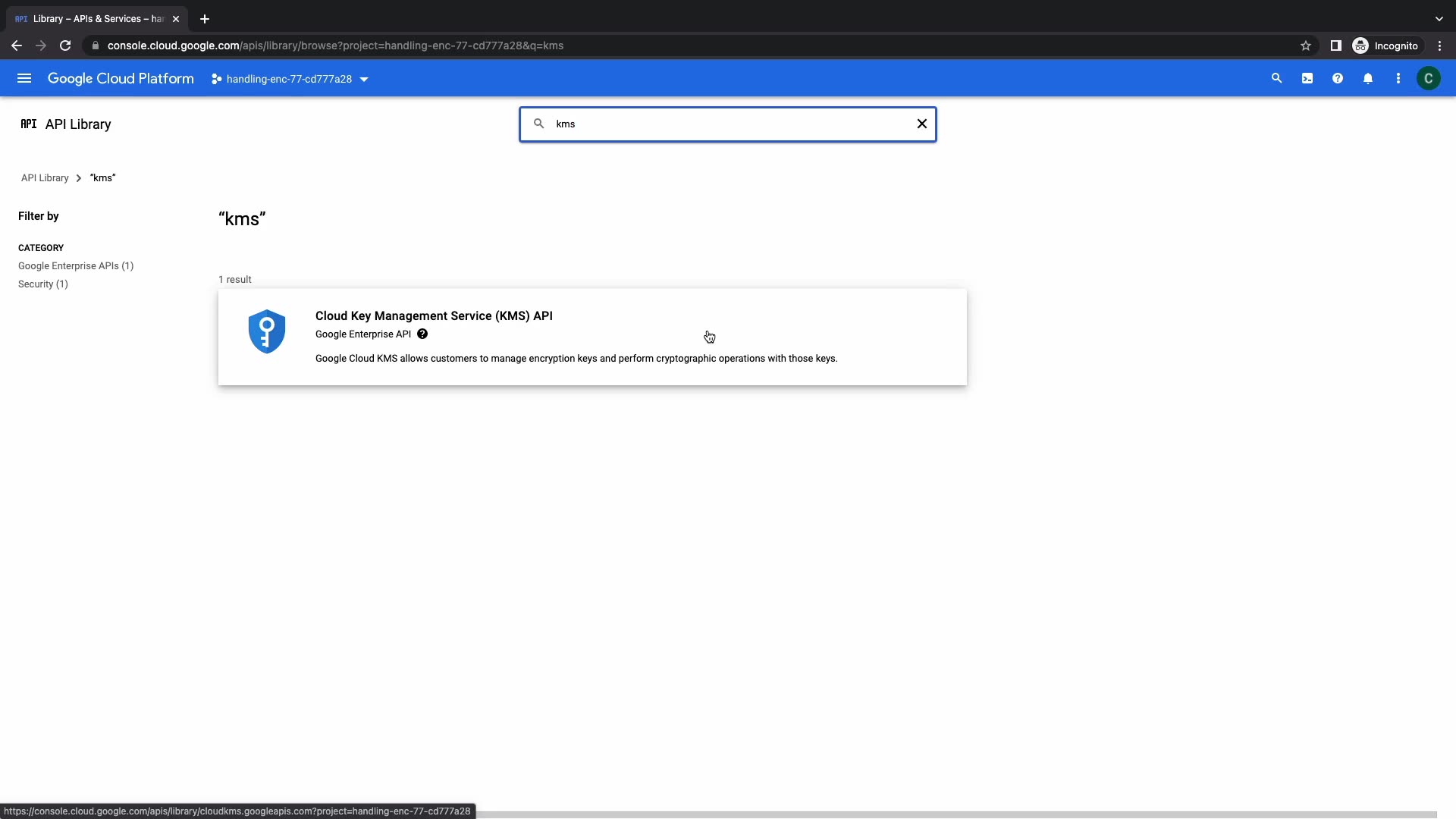This screenshot has width=1456, height=819.
Task: Click the Google Enterprise API help icon
Action: 422,334
